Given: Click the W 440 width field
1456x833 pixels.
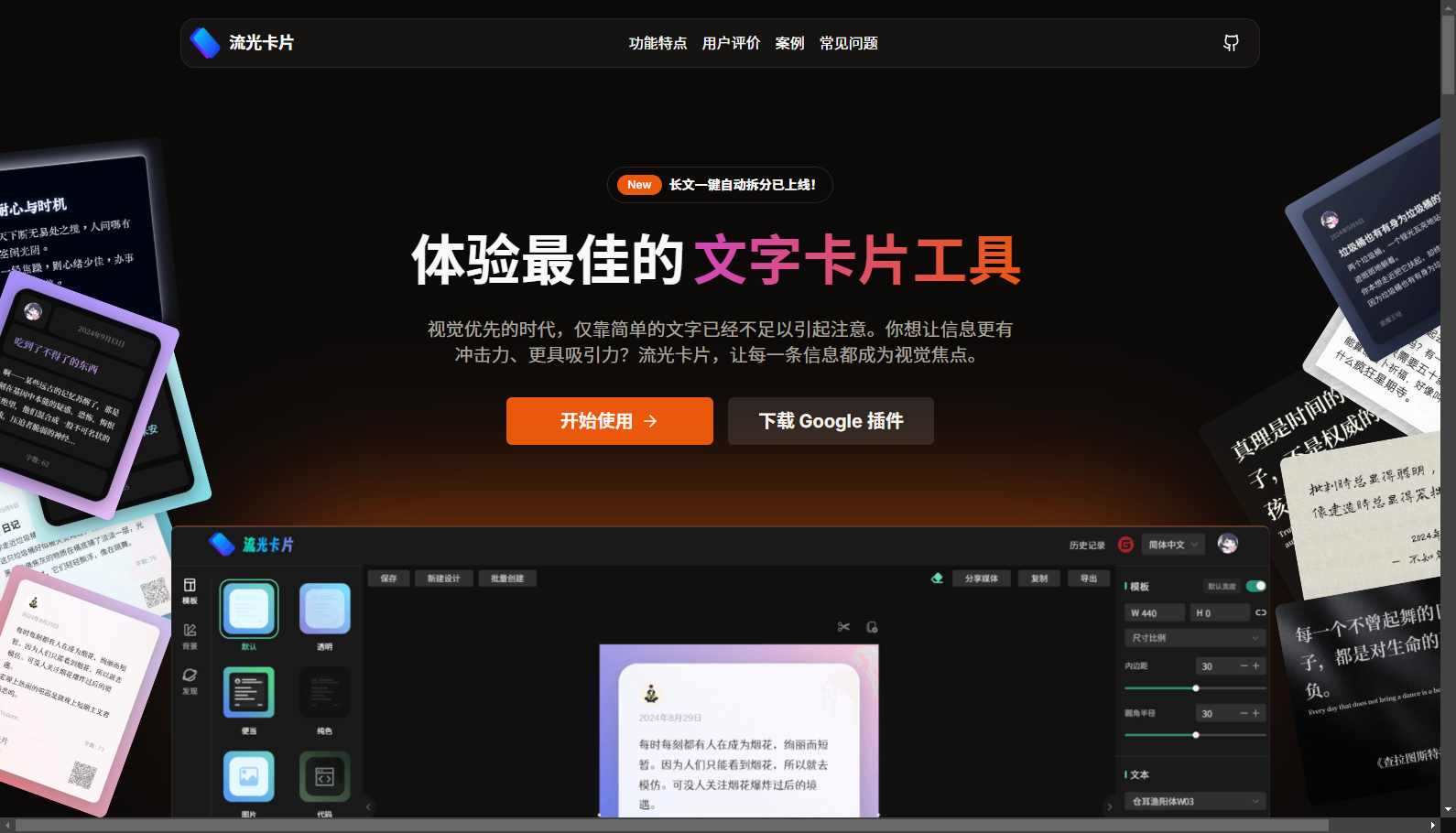Looking at the screenshot, I should click(1155, 613).
